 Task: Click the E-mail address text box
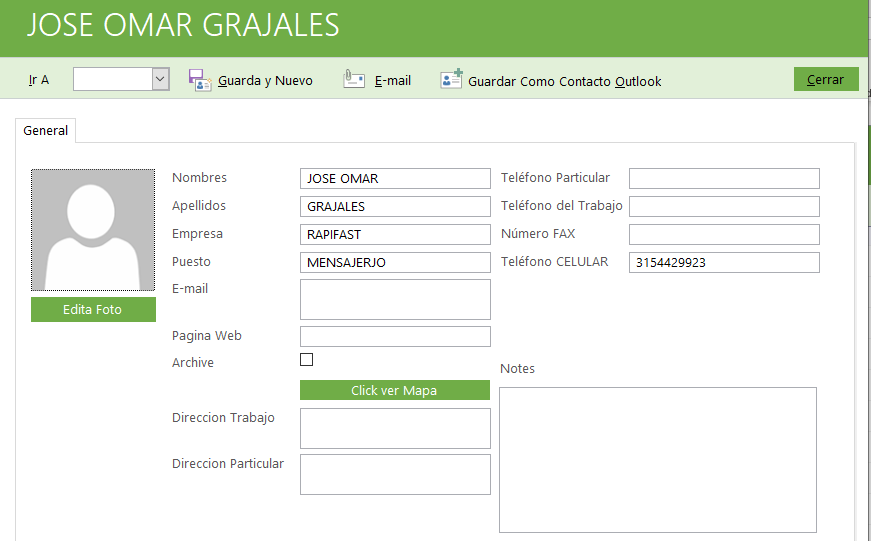click(394, 299)
